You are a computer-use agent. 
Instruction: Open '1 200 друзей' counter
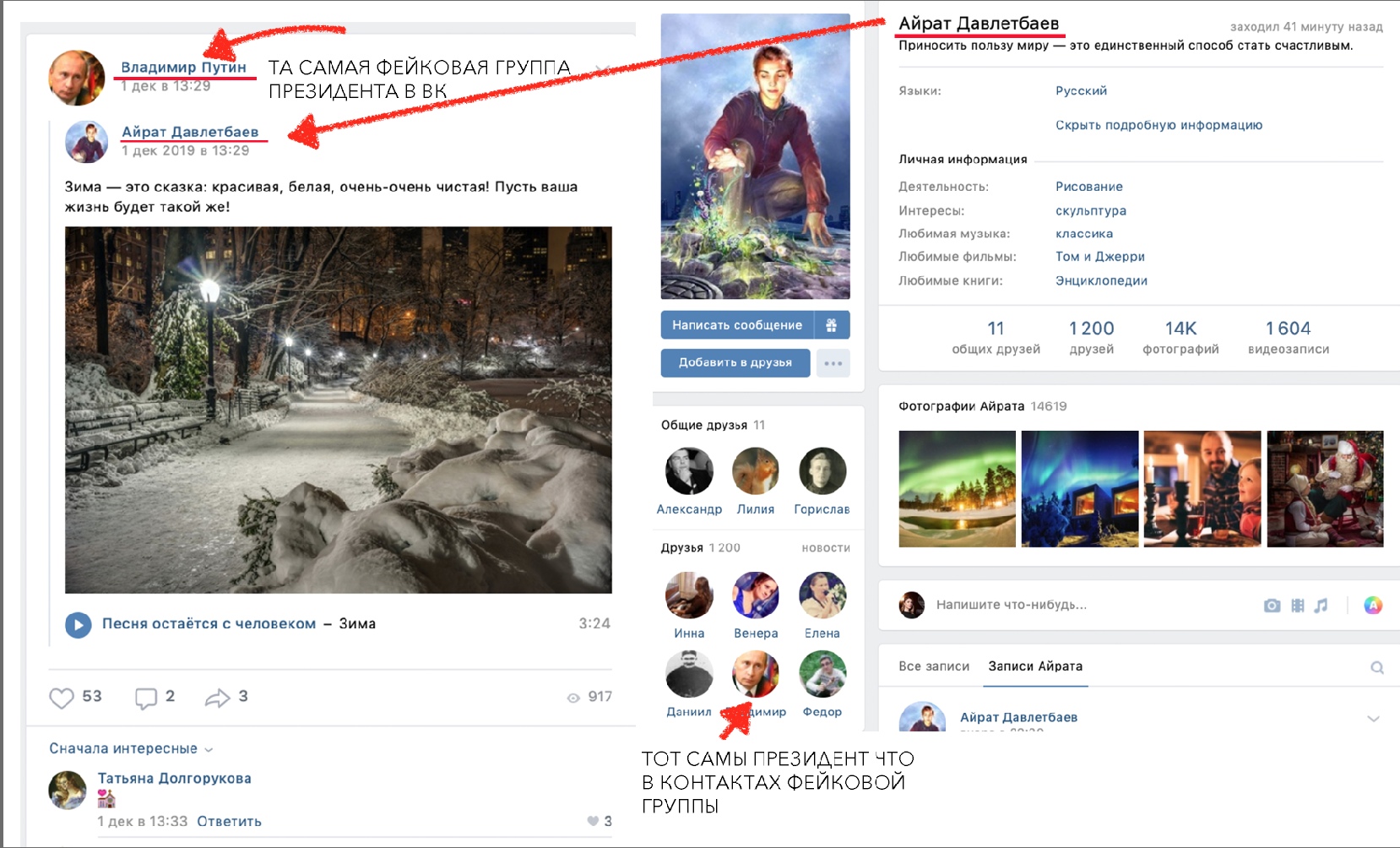pos(1092,337)
